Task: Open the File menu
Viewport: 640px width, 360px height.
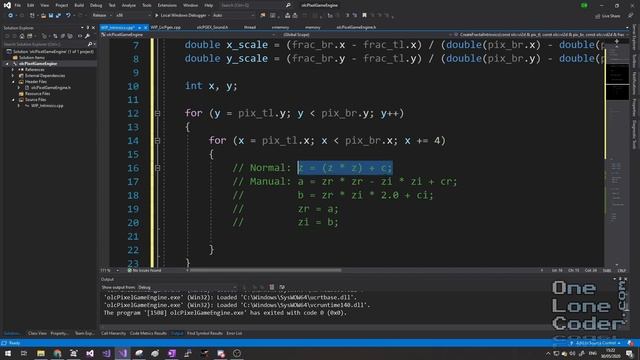Action: click(18, 5)
